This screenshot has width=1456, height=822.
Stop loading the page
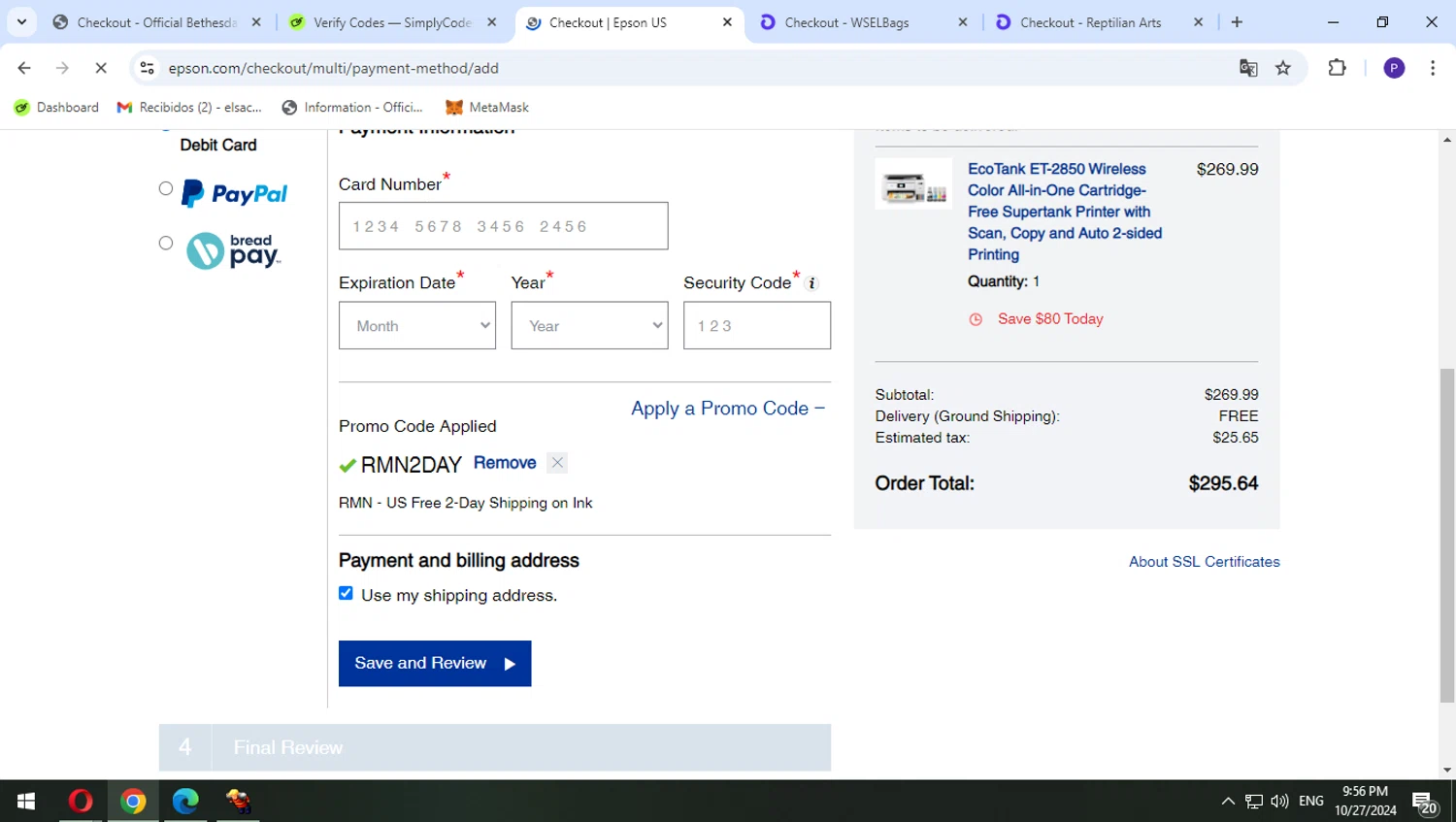pyautogui.click(x=101, y=68)
